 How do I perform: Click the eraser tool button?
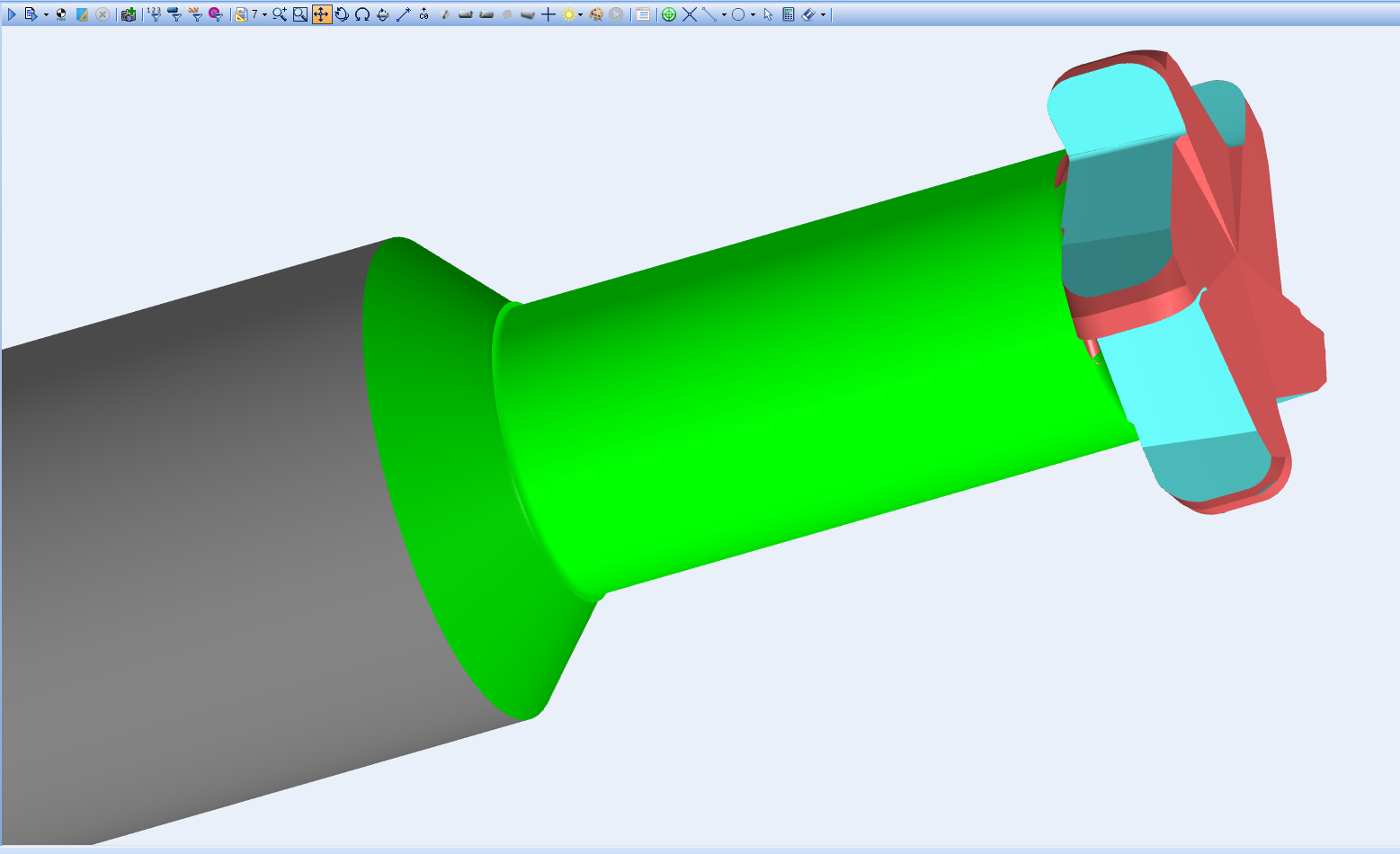[x=808, y=14]
